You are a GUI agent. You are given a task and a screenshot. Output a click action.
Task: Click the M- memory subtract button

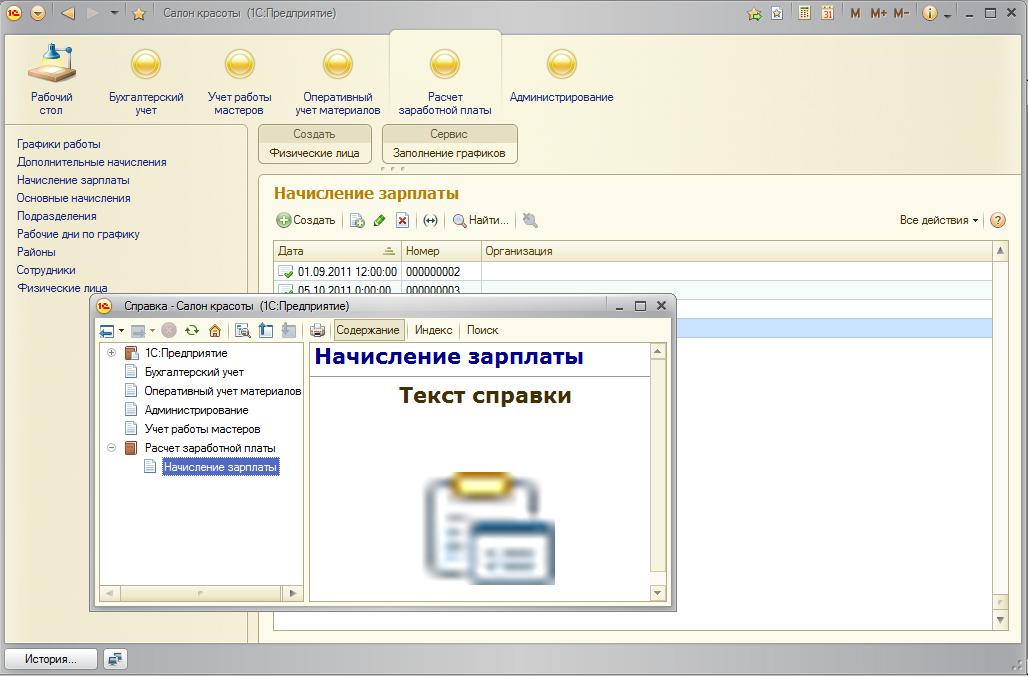(901, 13)
